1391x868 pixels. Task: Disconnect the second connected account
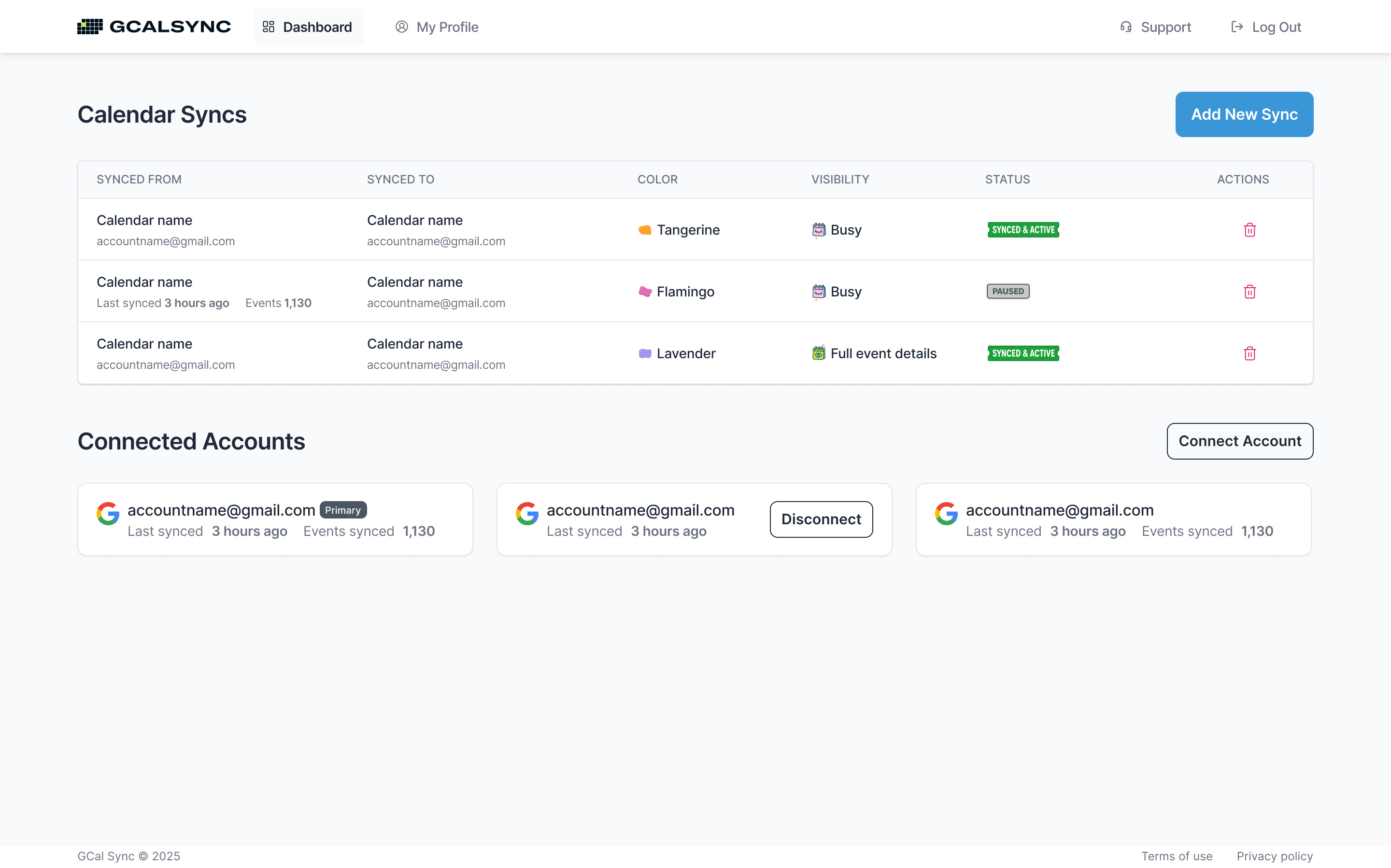coord(821,519)
